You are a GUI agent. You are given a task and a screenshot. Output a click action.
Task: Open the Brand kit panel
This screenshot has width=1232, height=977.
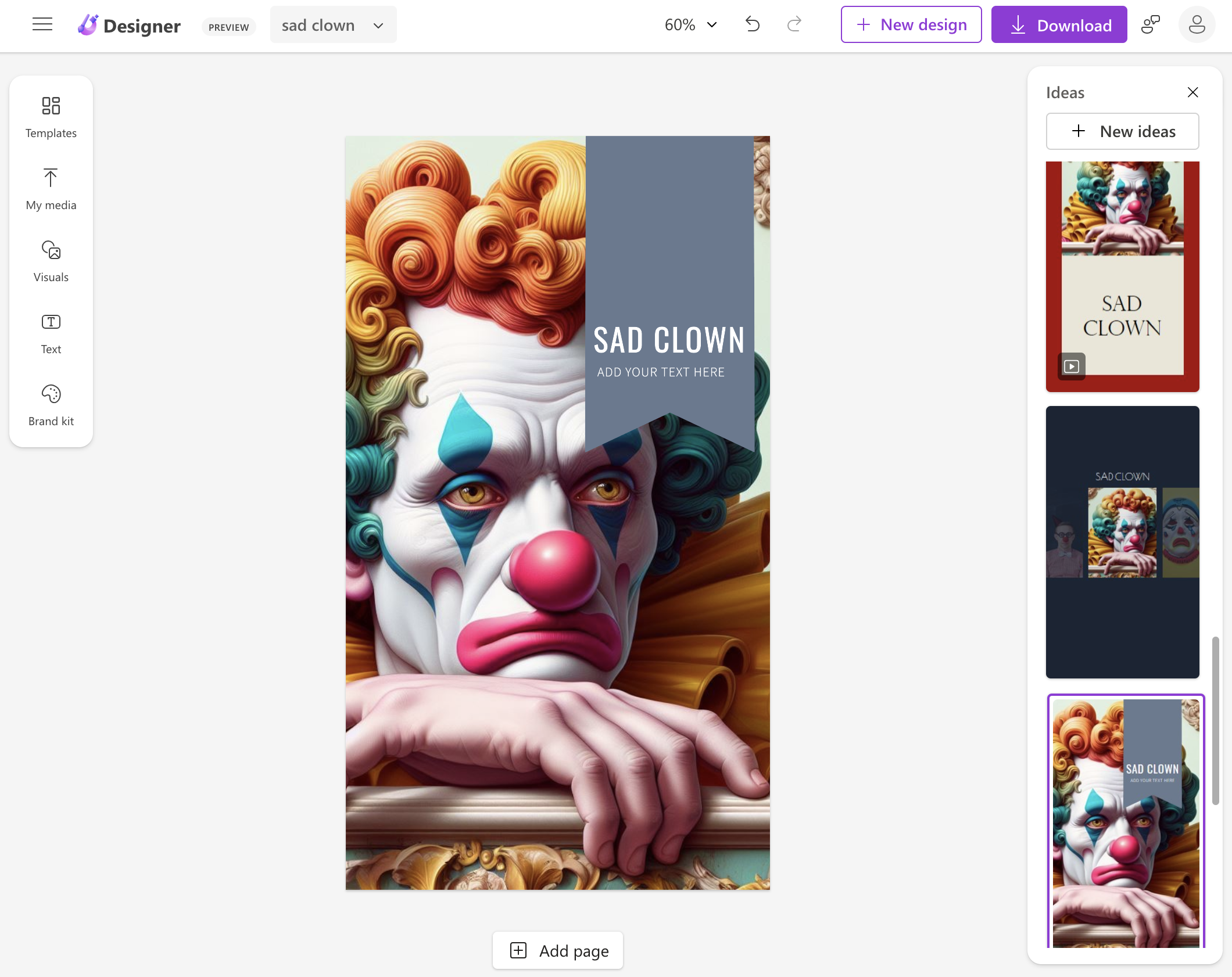point(51,405)
